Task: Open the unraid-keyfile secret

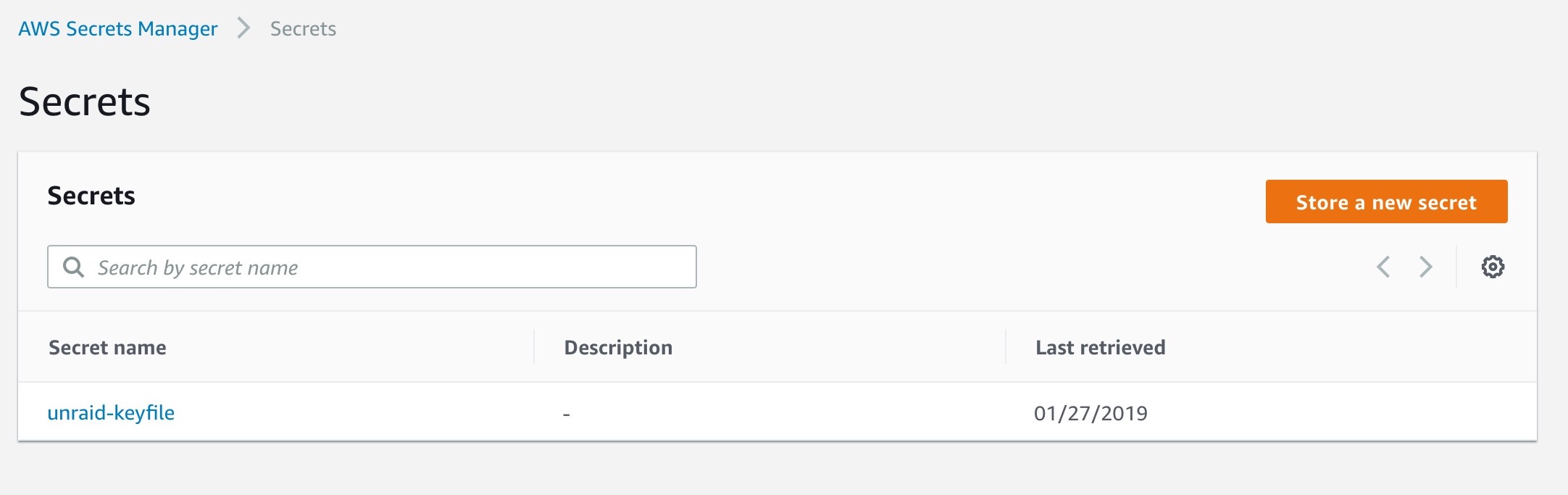Action: point(111,413)
